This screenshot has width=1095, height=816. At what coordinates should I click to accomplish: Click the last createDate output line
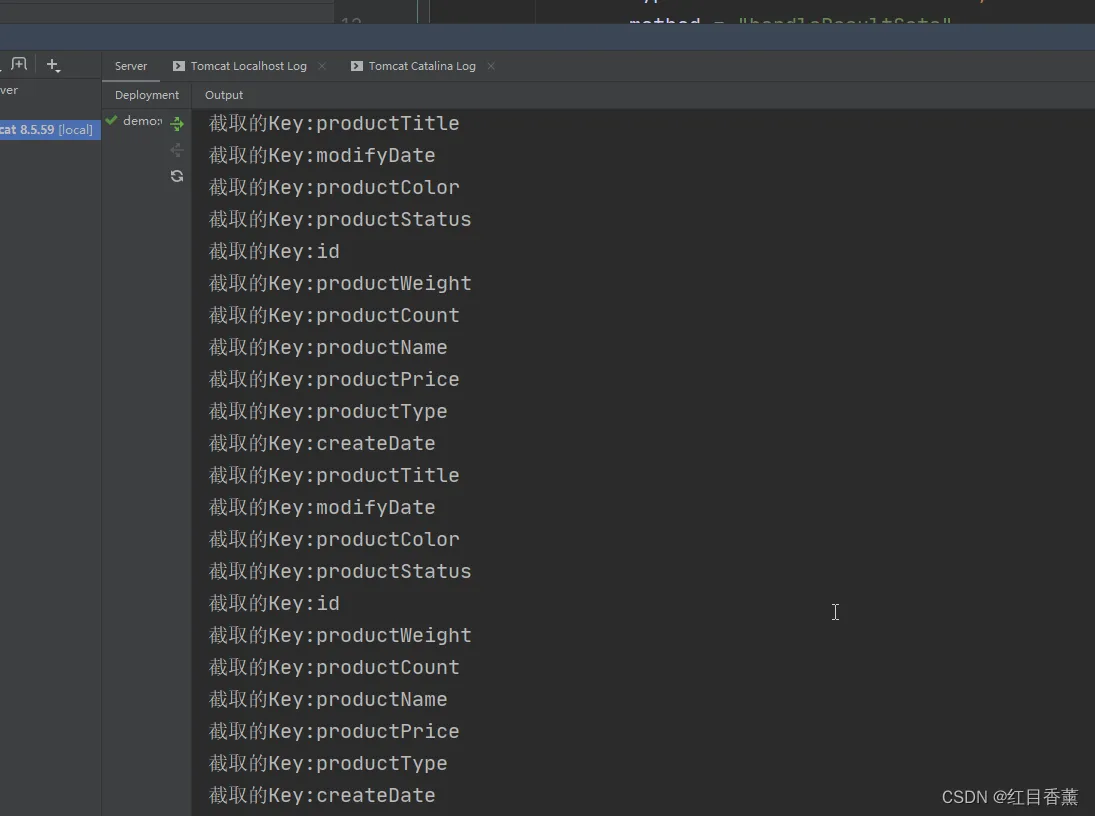[322, 796]
